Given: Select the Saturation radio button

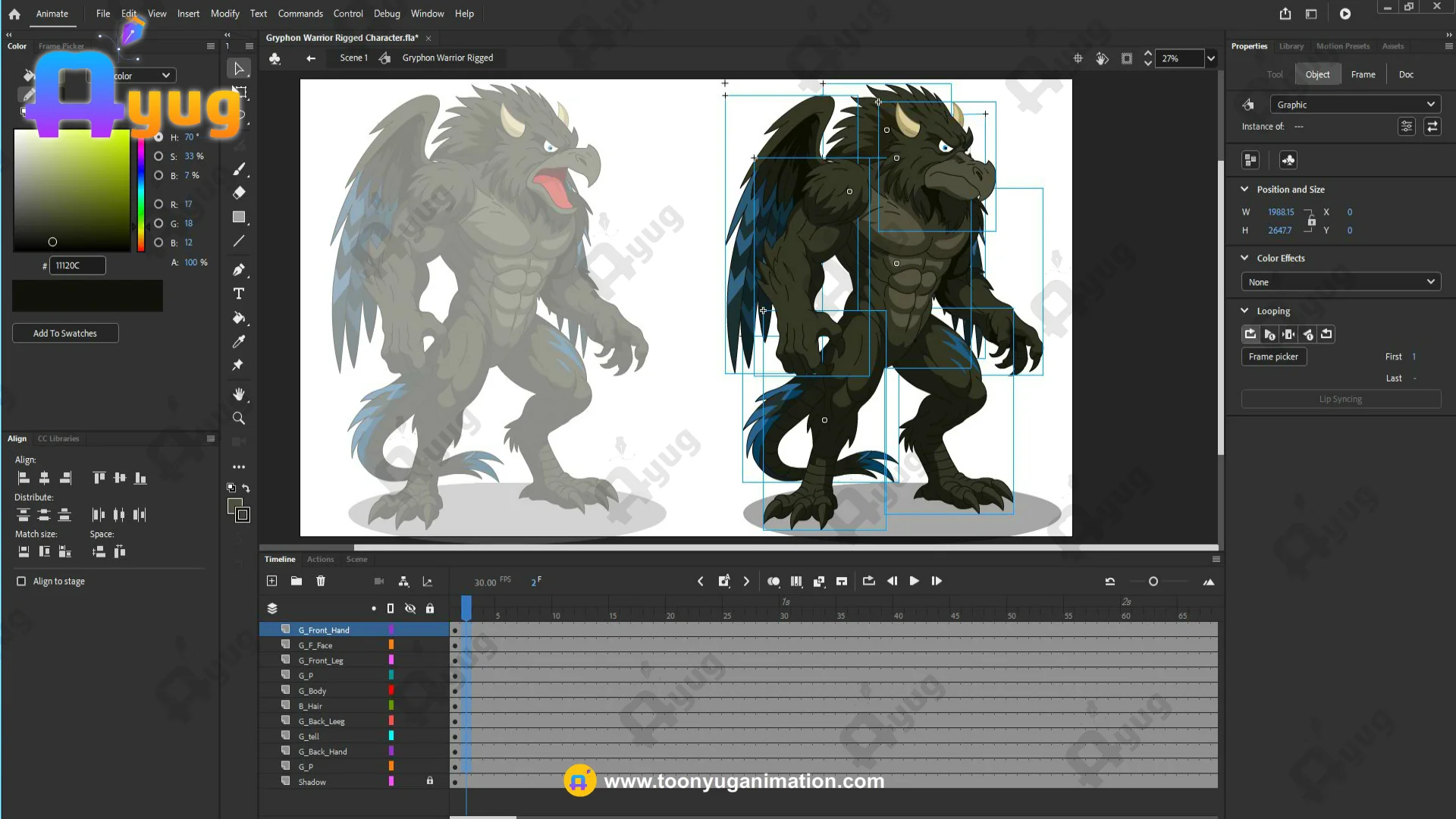Looking at the screenshot, I should [x=158, y=156].
